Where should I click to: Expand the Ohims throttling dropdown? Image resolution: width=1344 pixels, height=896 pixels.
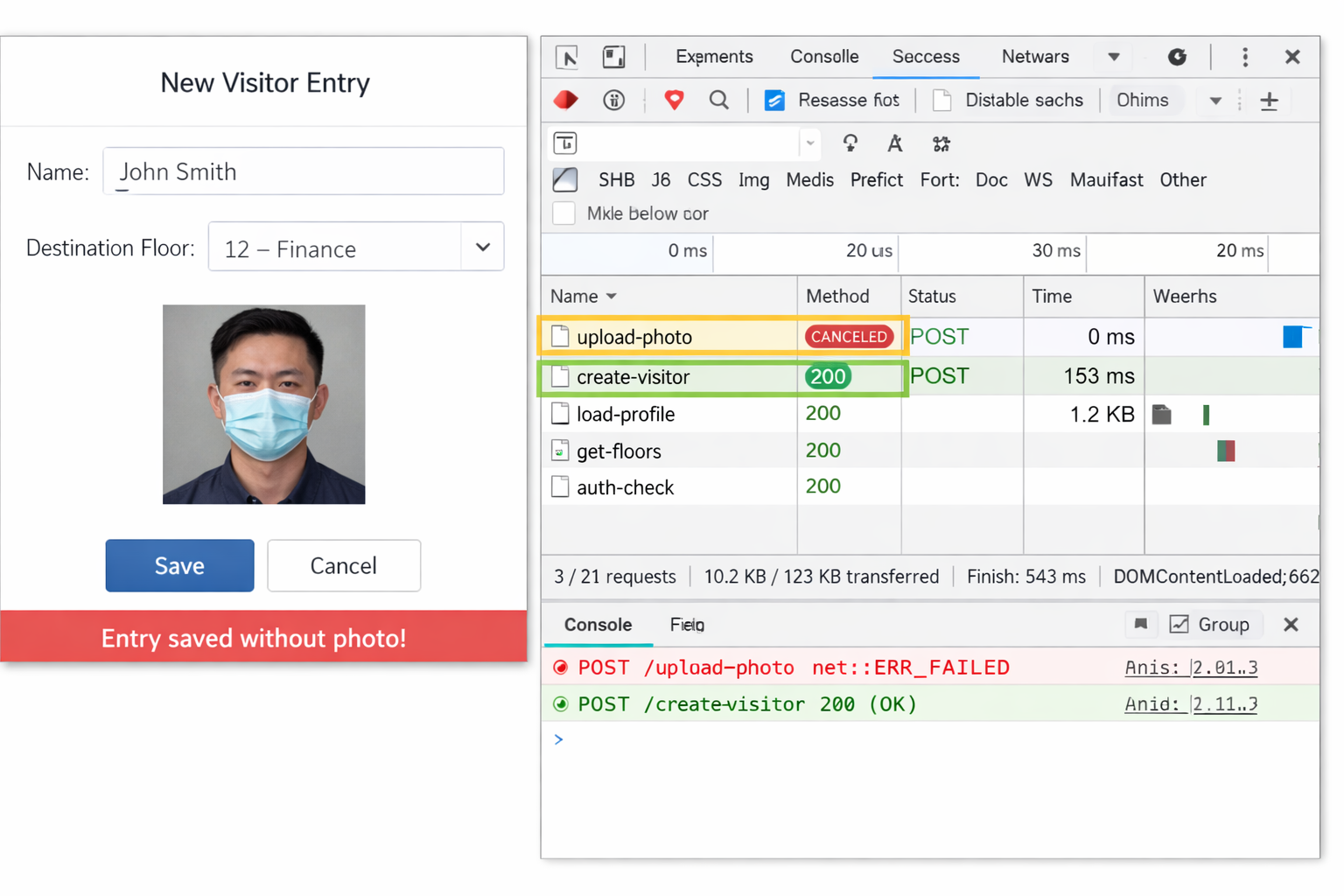[1214, 101]
